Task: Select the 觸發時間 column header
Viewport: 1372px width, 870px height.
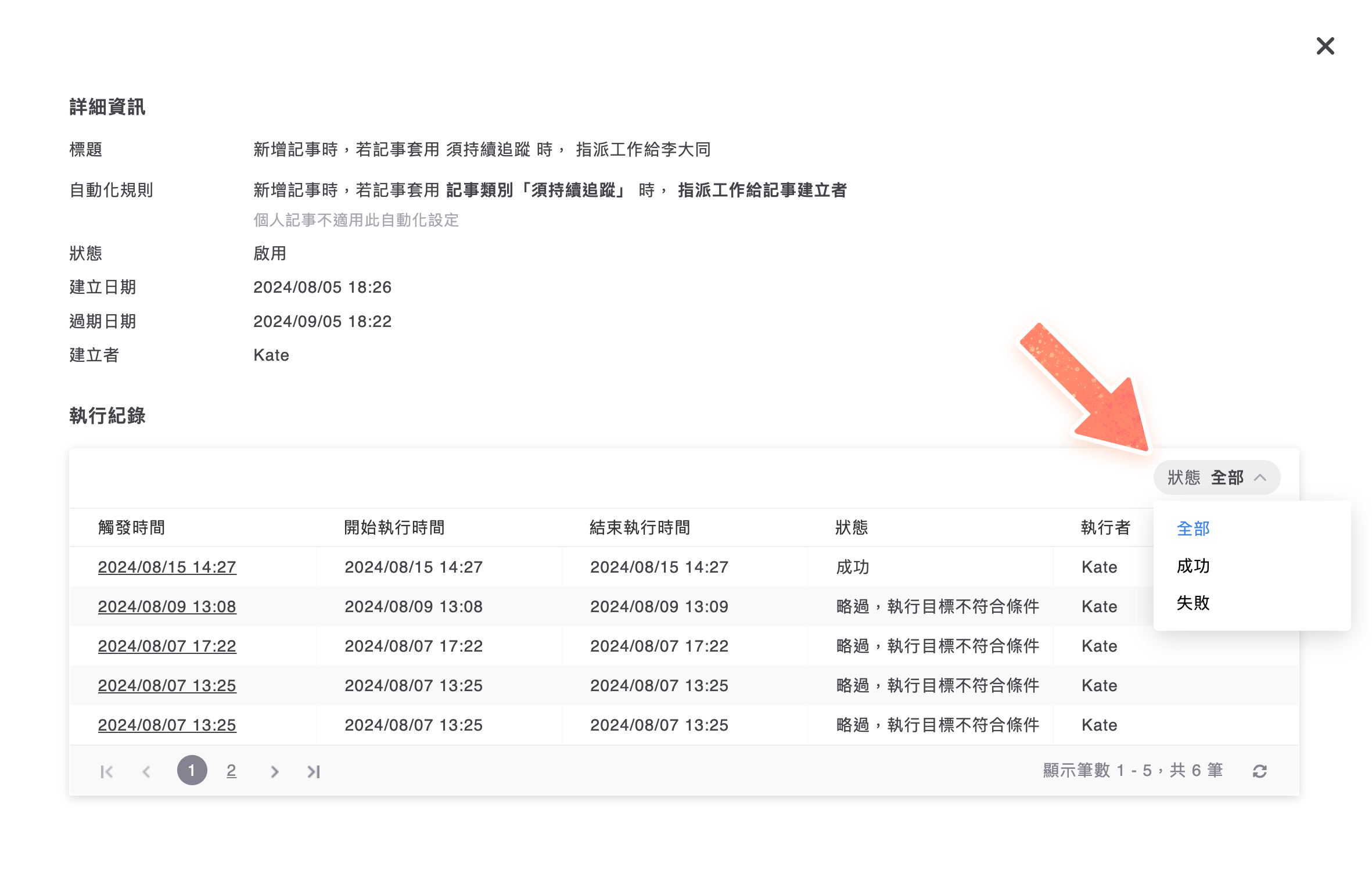Action: pos(130,527)
